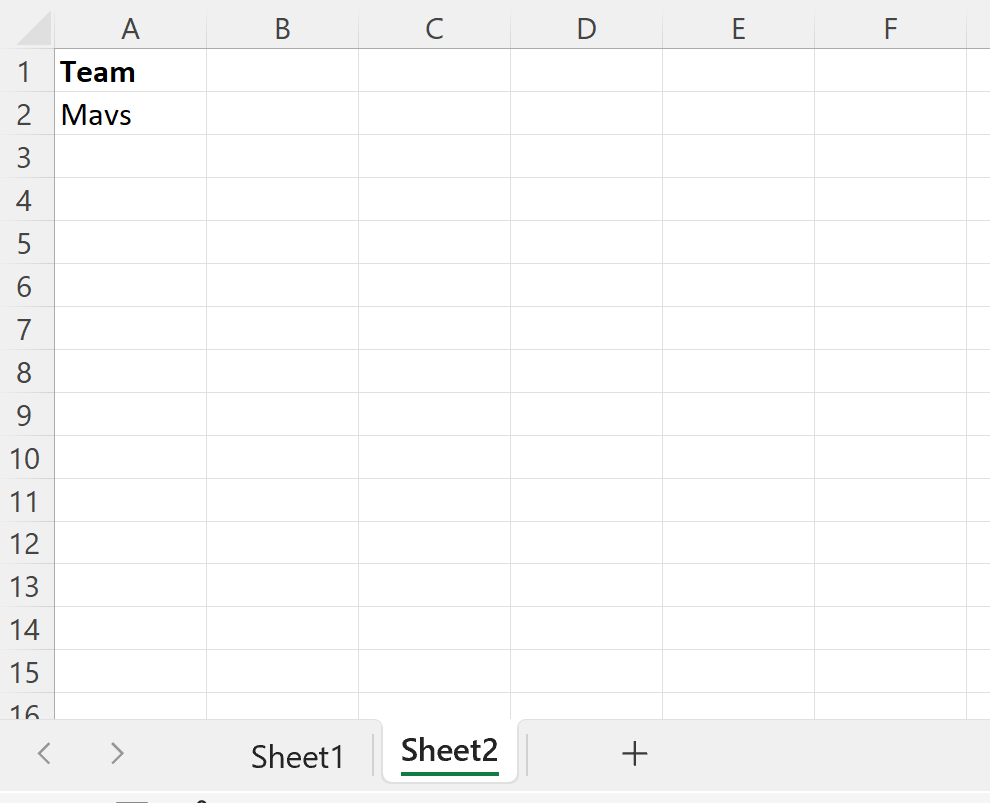This screenshot has width=990, height=803.
Task: Select column A header
Action: 130,28
